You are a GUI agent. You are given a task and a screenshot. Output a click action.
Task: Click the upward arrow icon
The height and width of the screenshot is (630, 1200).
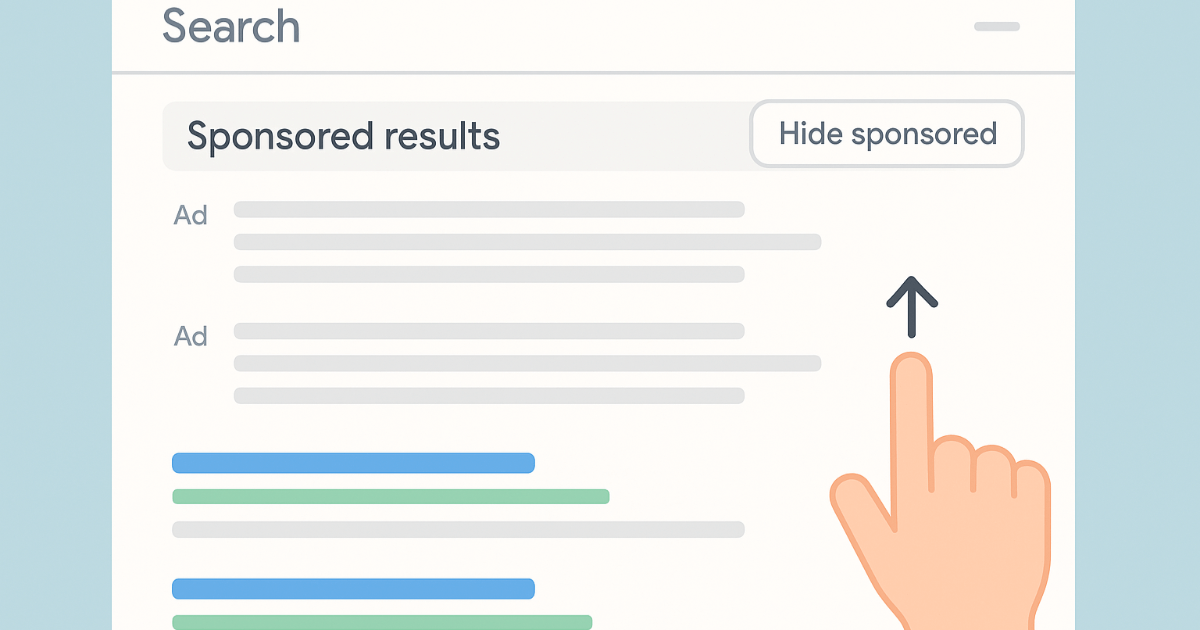[x=912, y=306]
